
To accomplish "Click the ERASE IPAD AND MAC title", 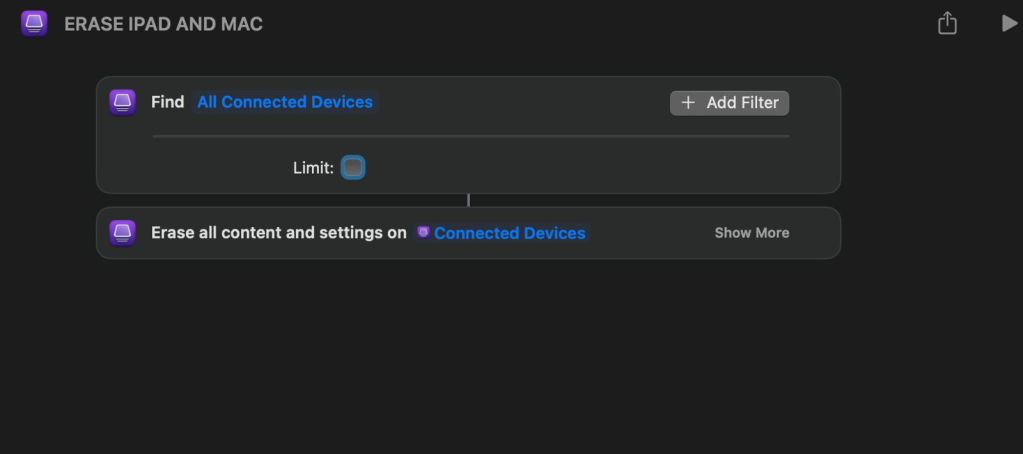I will click(163, 24).
